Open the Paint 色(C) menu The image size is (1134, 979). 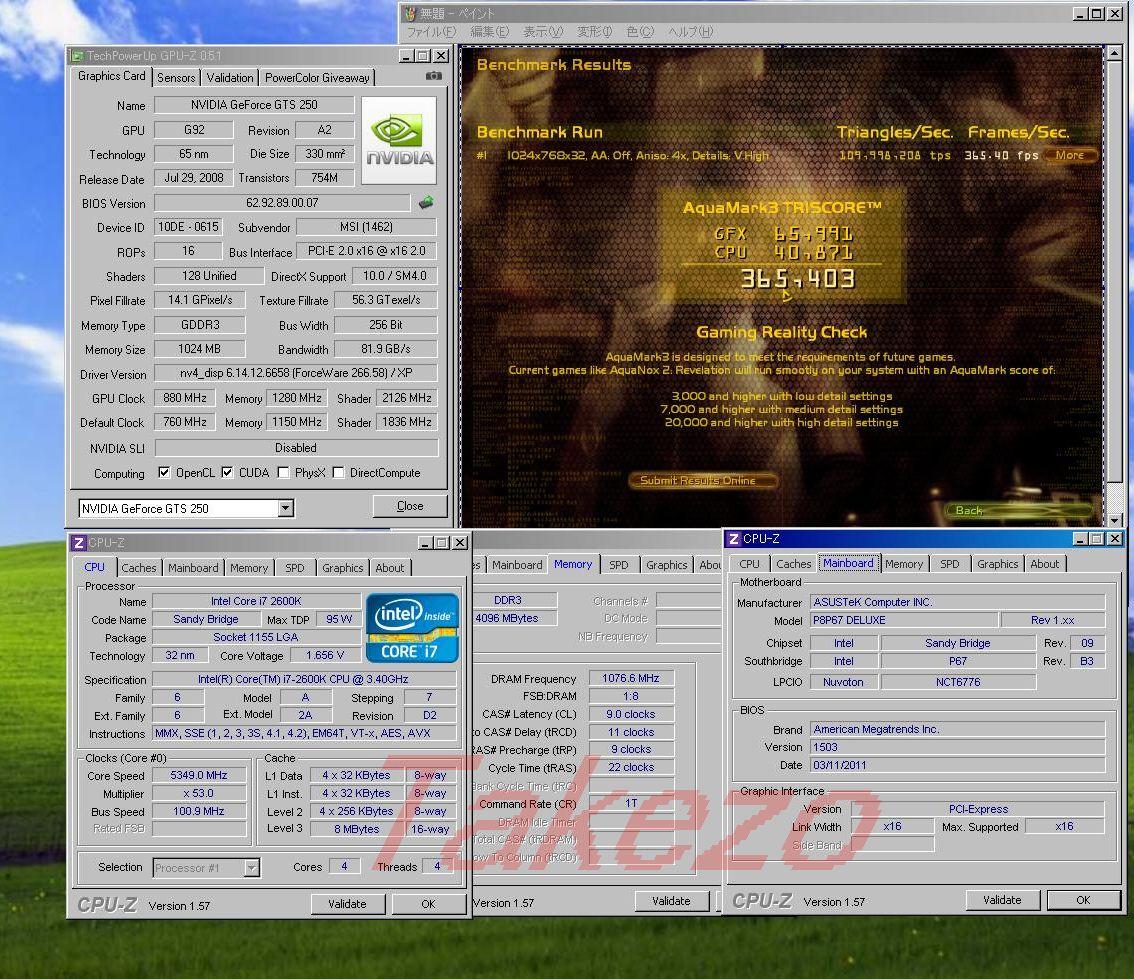click(x=640, y=32)
